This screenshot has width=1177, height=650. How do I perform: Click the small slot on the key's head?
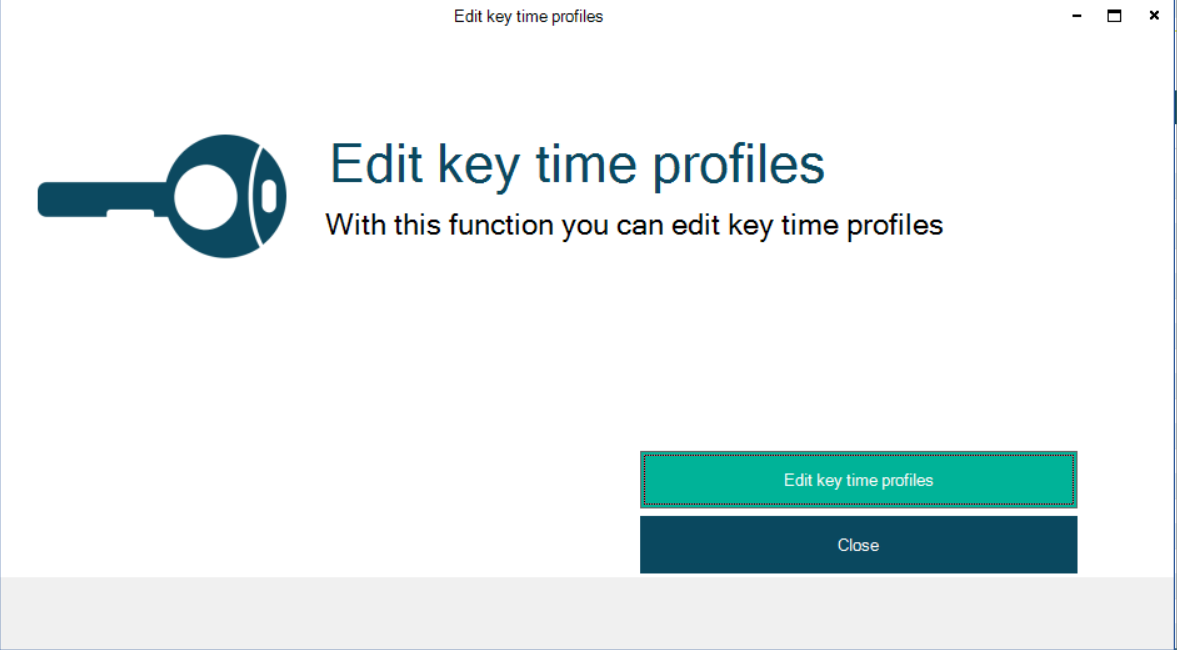[x=268, y=196]
